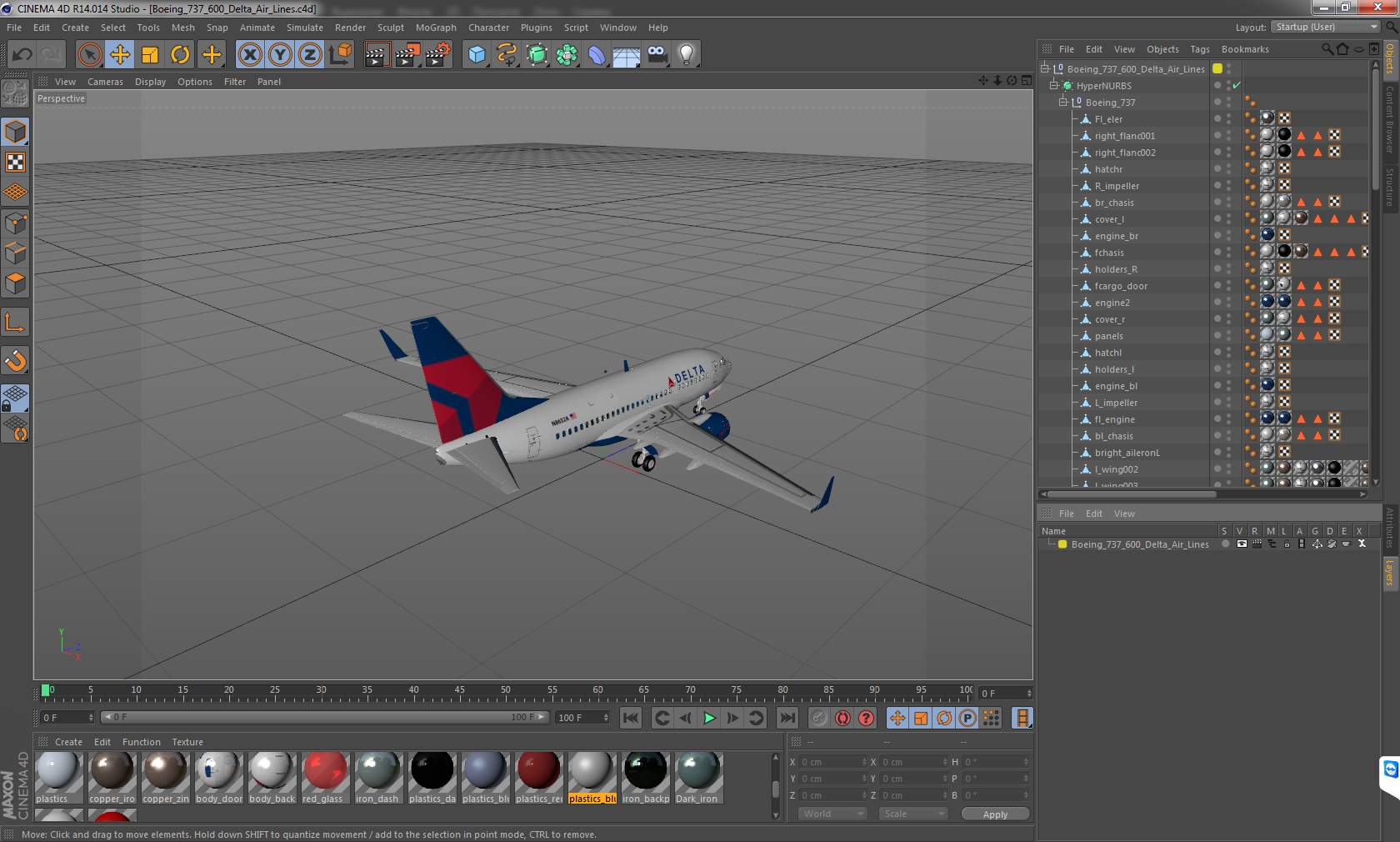Select the Live Selection tool

tap(89, 55)
